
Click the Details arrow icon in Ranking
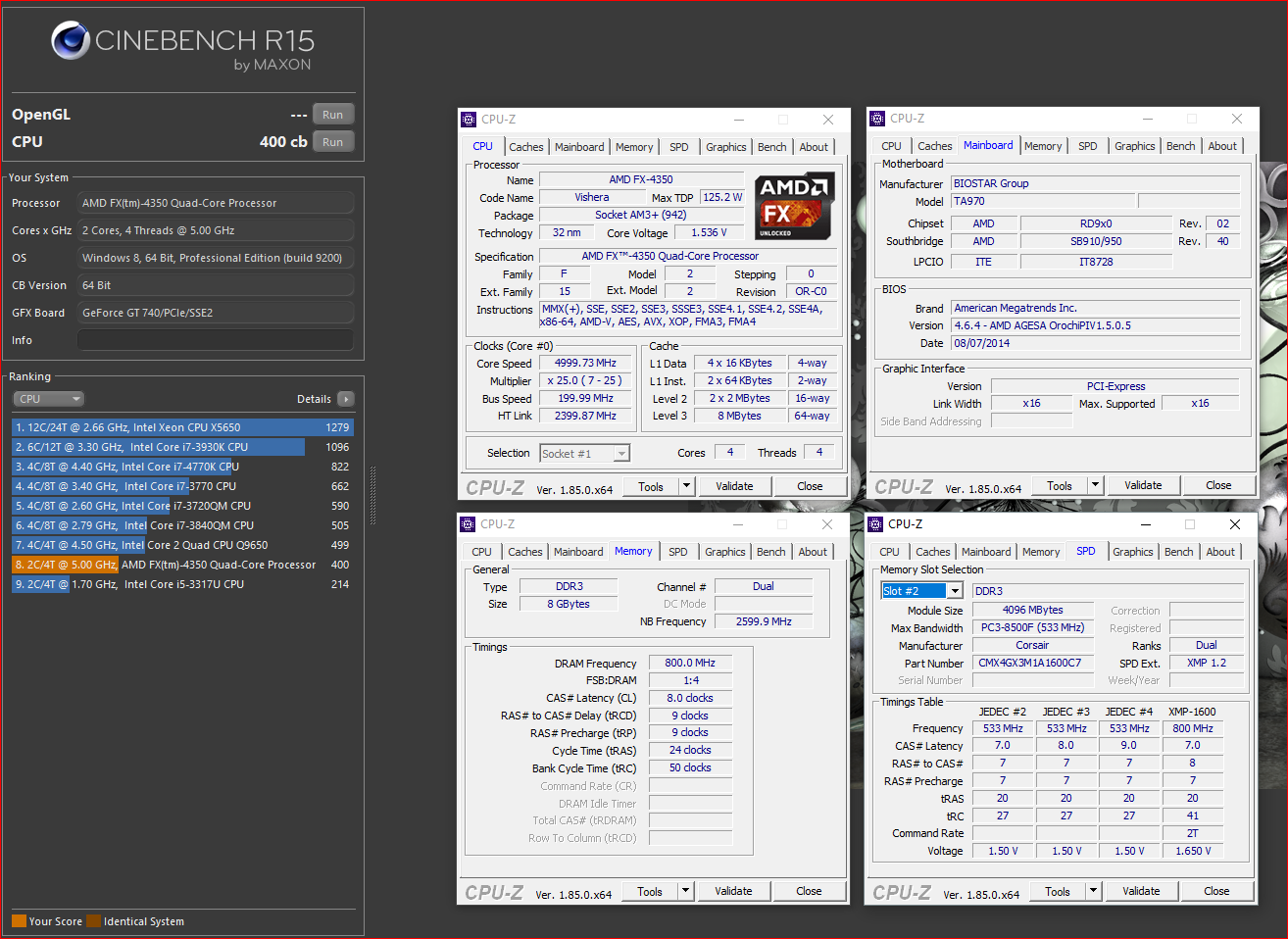[x=345, y=399]
